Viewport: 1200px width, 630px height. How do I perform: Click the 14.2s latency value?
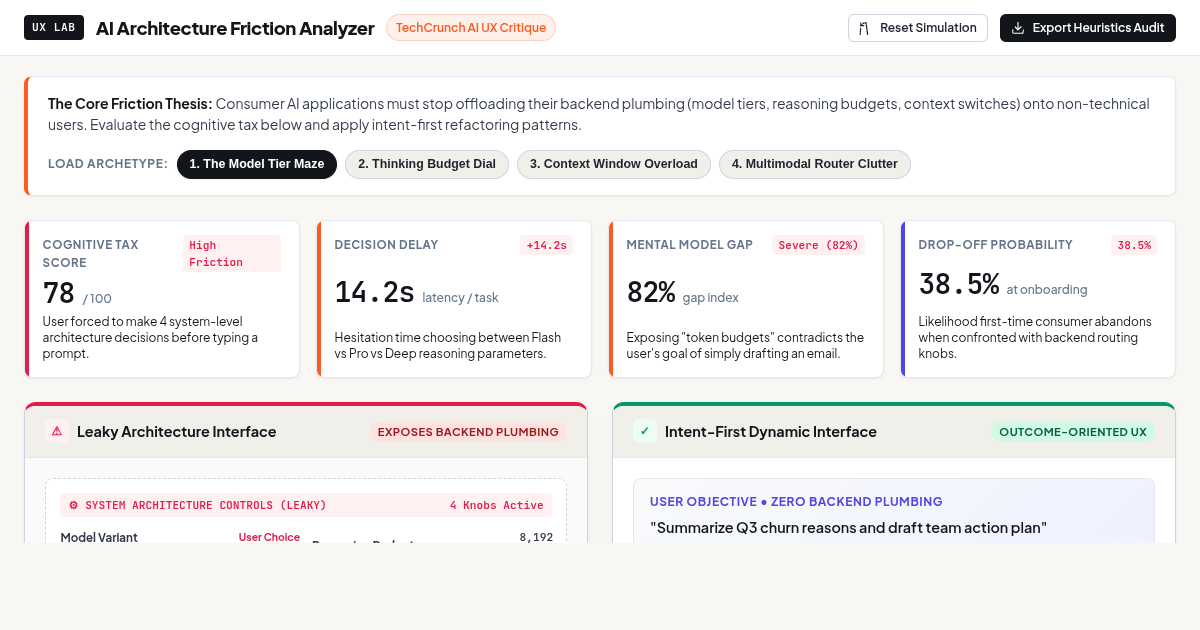point(374,292)
